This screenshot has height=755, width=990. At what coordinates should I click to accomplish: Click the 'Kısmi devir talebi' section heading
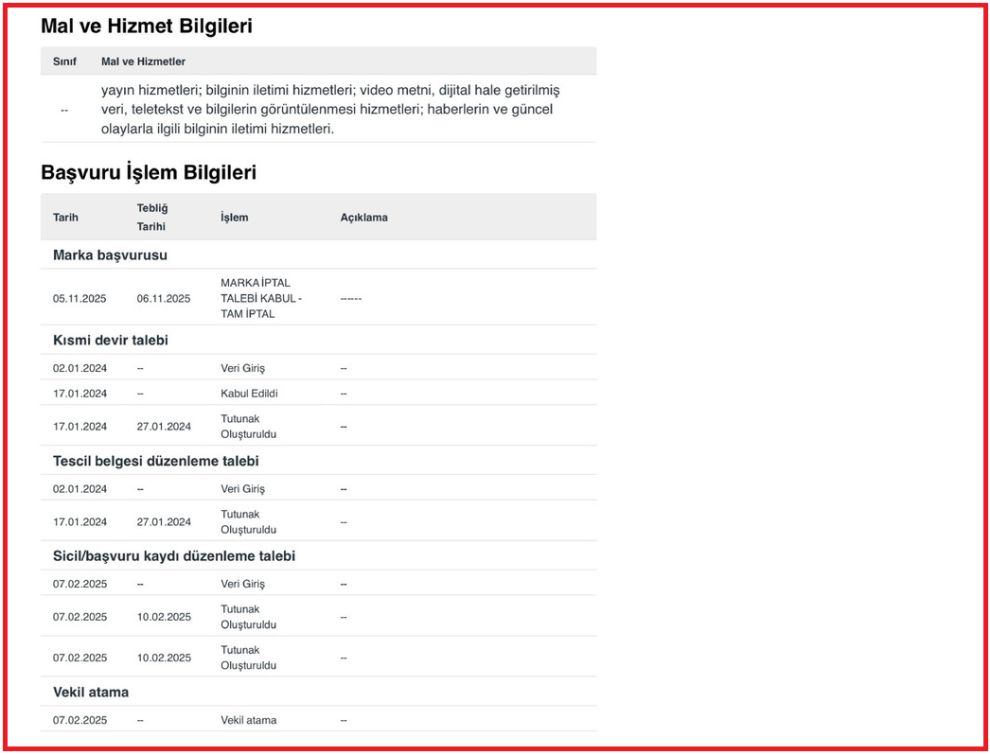pos(110,340)
